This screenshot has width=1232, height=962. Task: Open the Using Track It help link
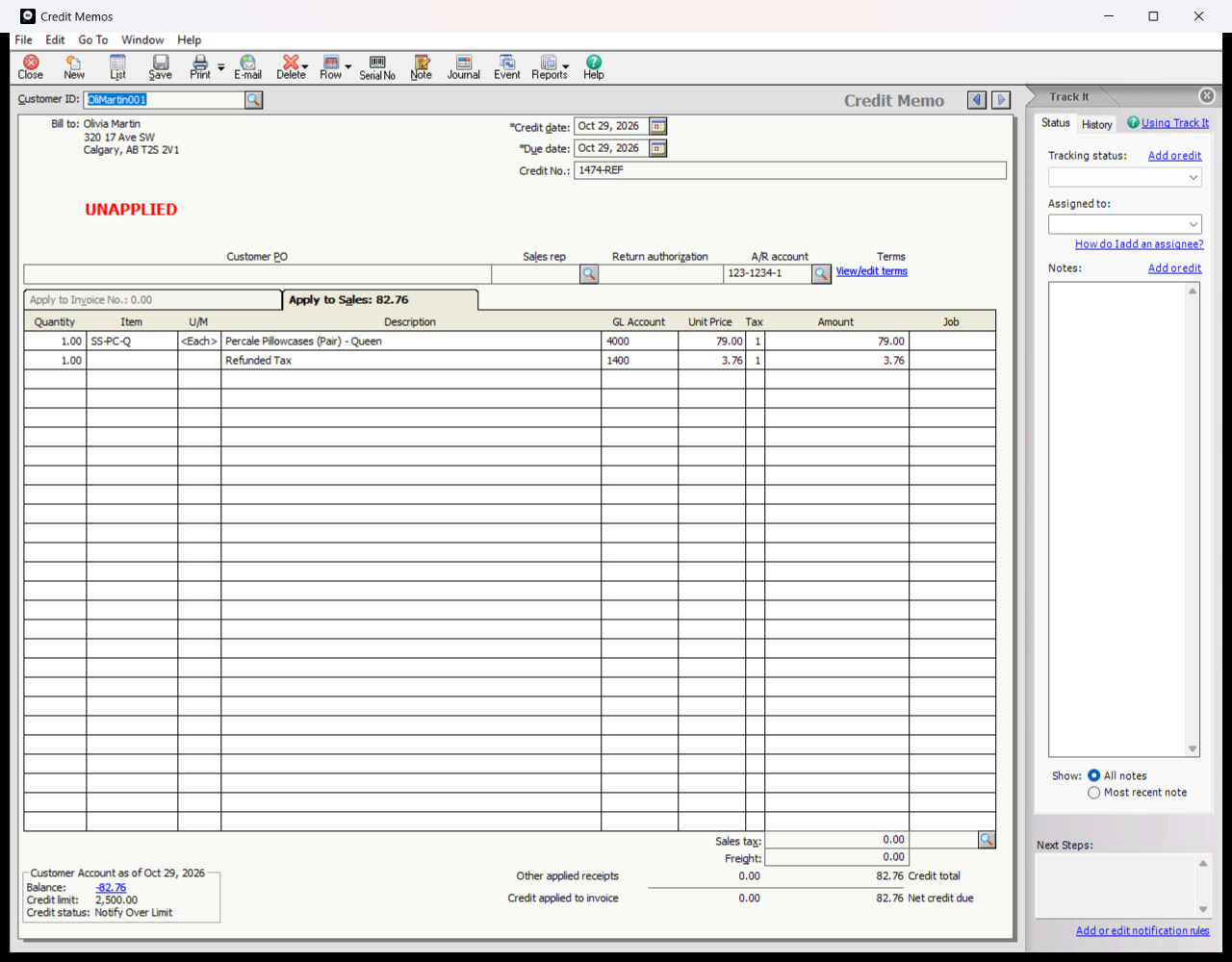[1175, 123]
